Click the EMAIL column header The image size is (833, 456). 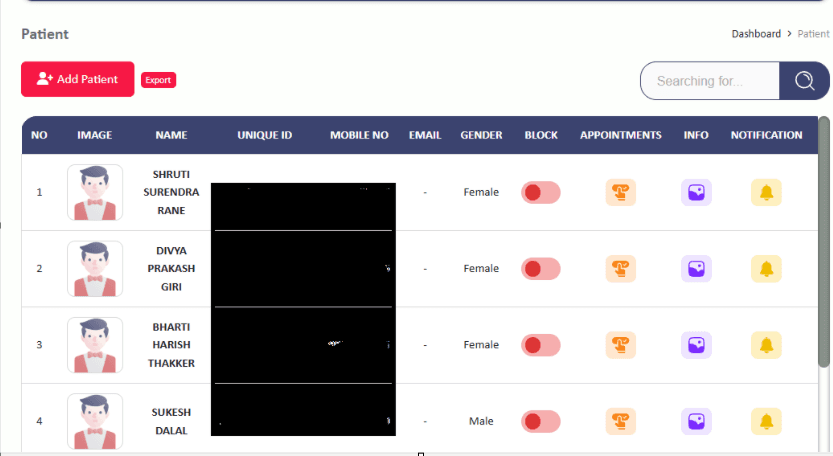[425, 136]
